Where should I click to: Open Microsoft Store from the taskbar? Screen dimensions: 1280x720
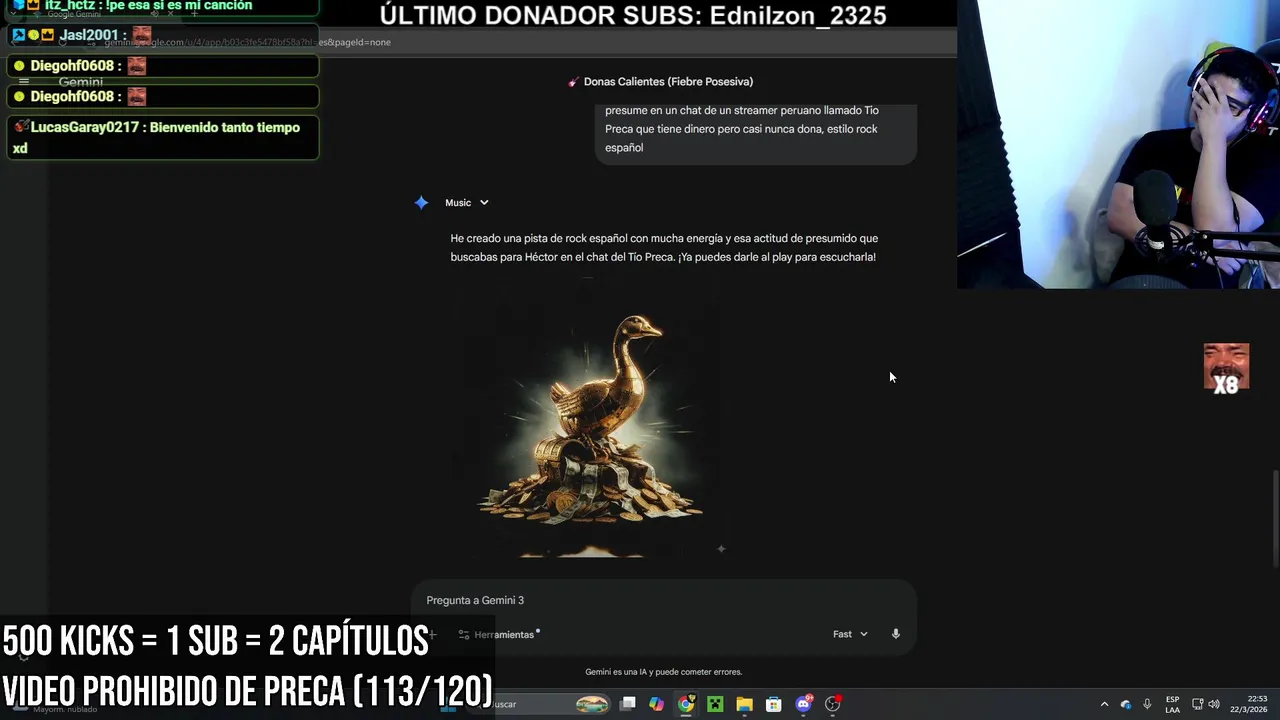(773, 704)
